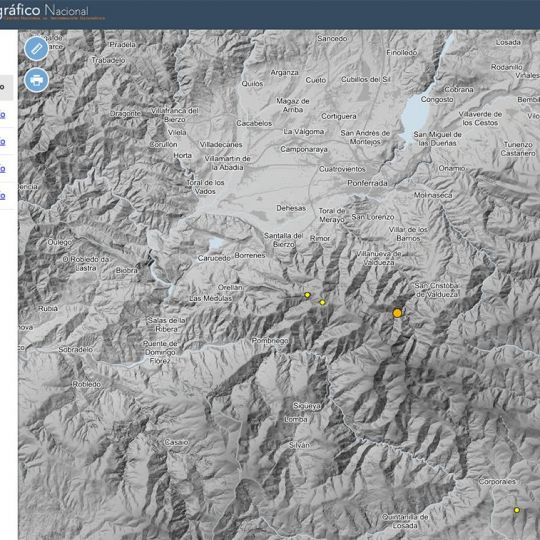Click the Sobradelo map label
This screenshot has height=540, width=540.
point(75,350)
